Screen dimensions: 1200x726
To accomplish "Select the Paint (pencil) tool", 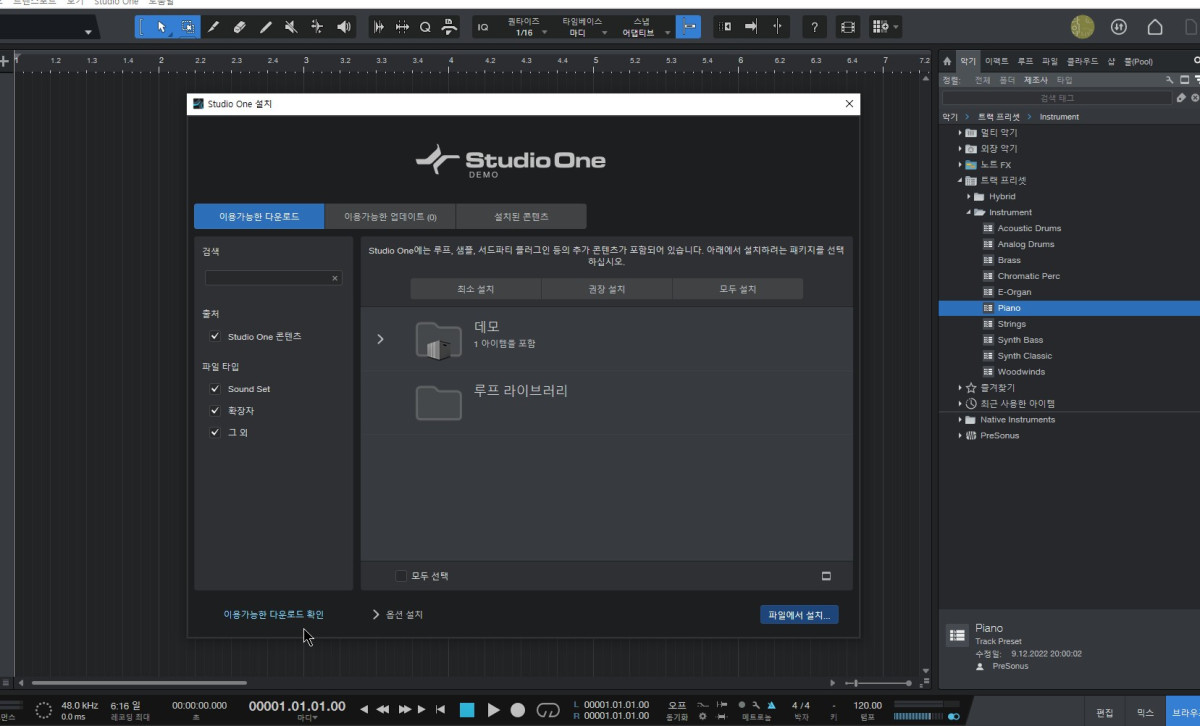I will (x=265, y=27).
